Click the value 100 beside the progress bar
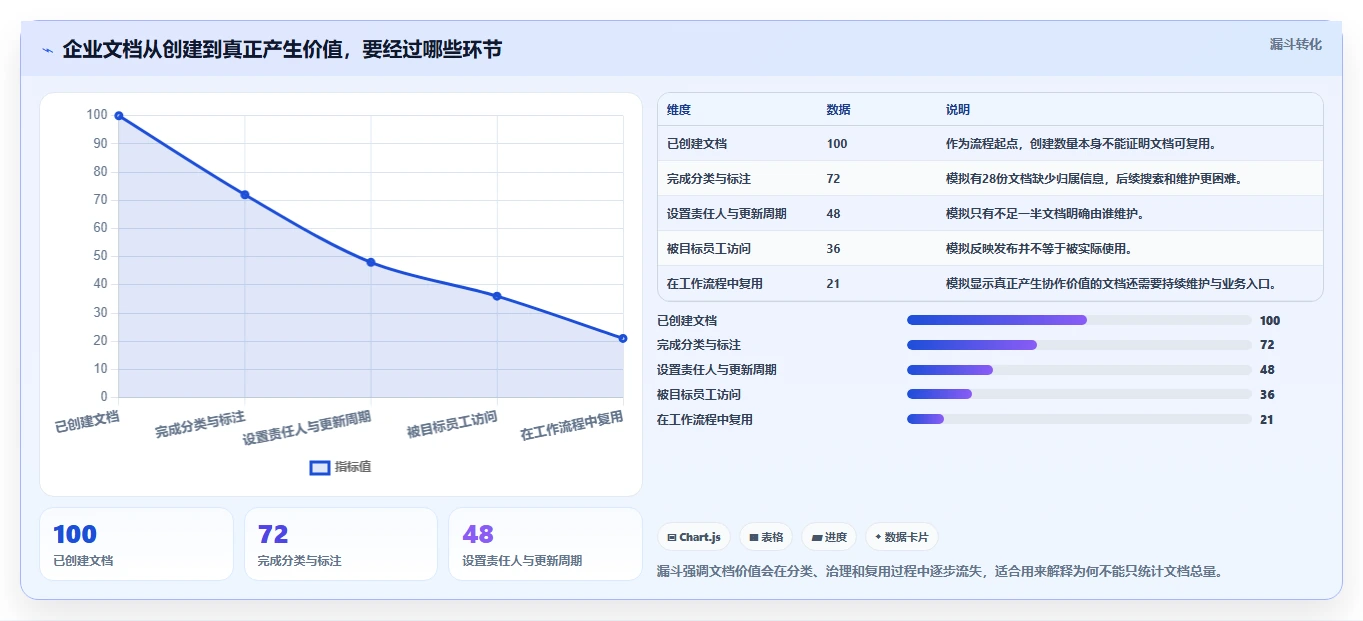The width and height of the screenshot is (1363, 621). pos(1270,321)
